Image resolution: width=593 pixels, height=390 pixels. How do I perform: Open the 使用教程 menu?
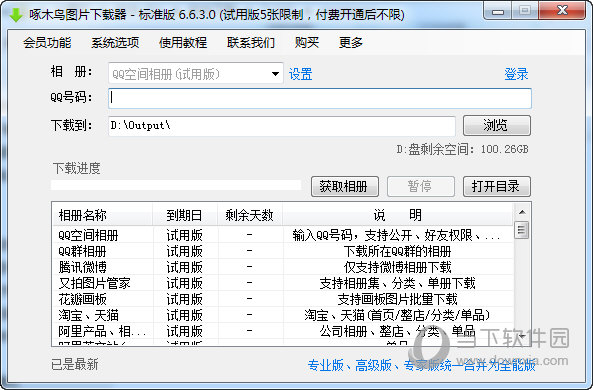(183, 42)
